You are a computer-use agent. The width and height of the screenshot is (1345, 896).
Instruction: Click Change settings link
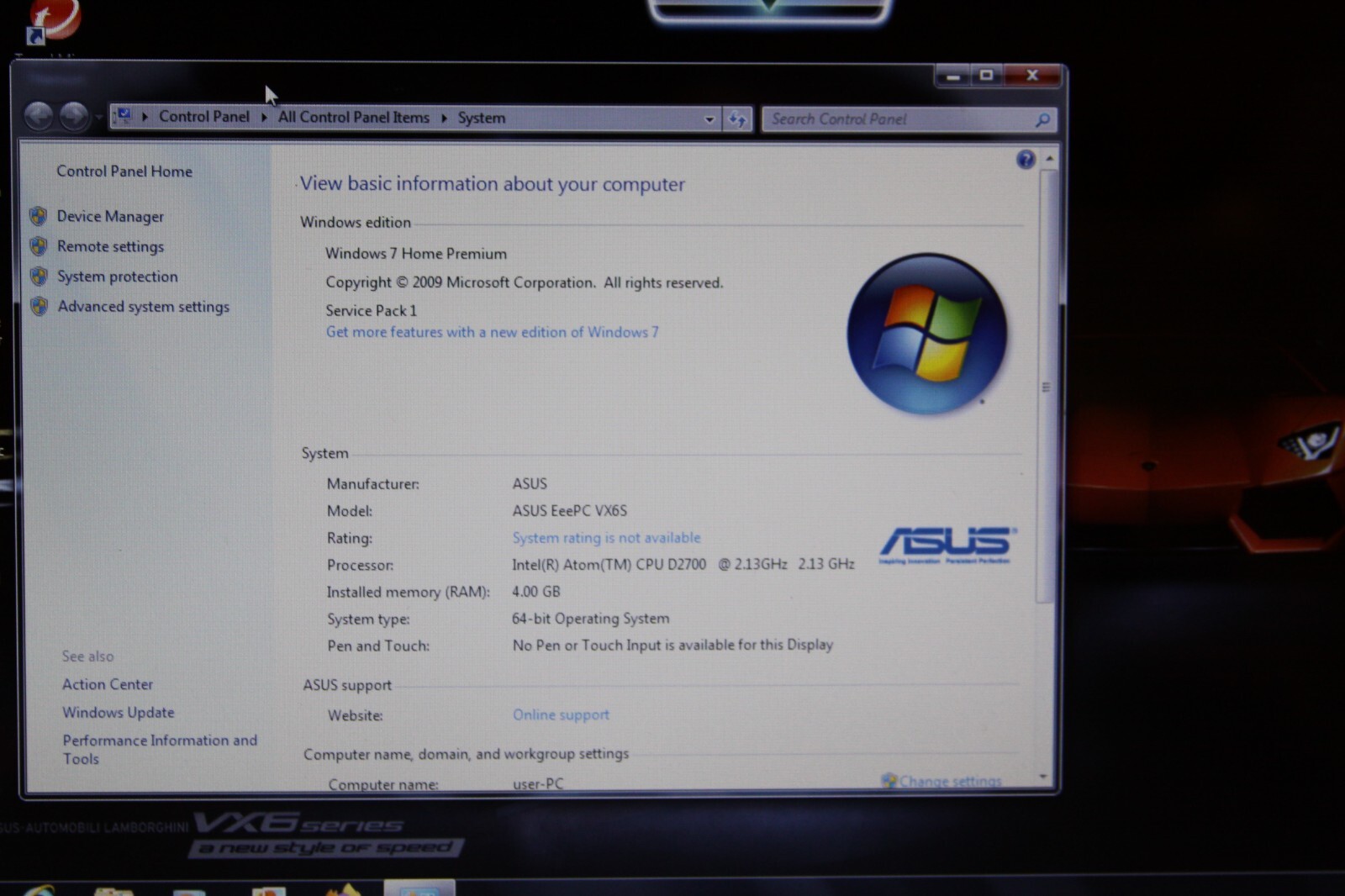[x=951, y=781]
